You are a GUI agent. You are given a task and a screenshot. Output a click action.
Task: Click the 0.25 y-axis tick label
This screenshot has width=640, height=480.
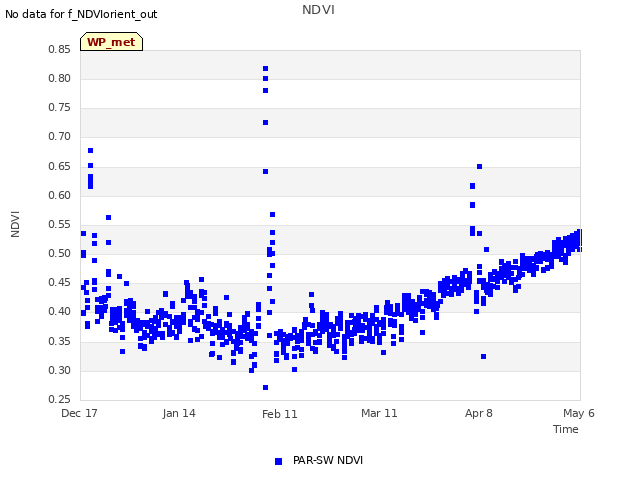[x=60, y=399]
